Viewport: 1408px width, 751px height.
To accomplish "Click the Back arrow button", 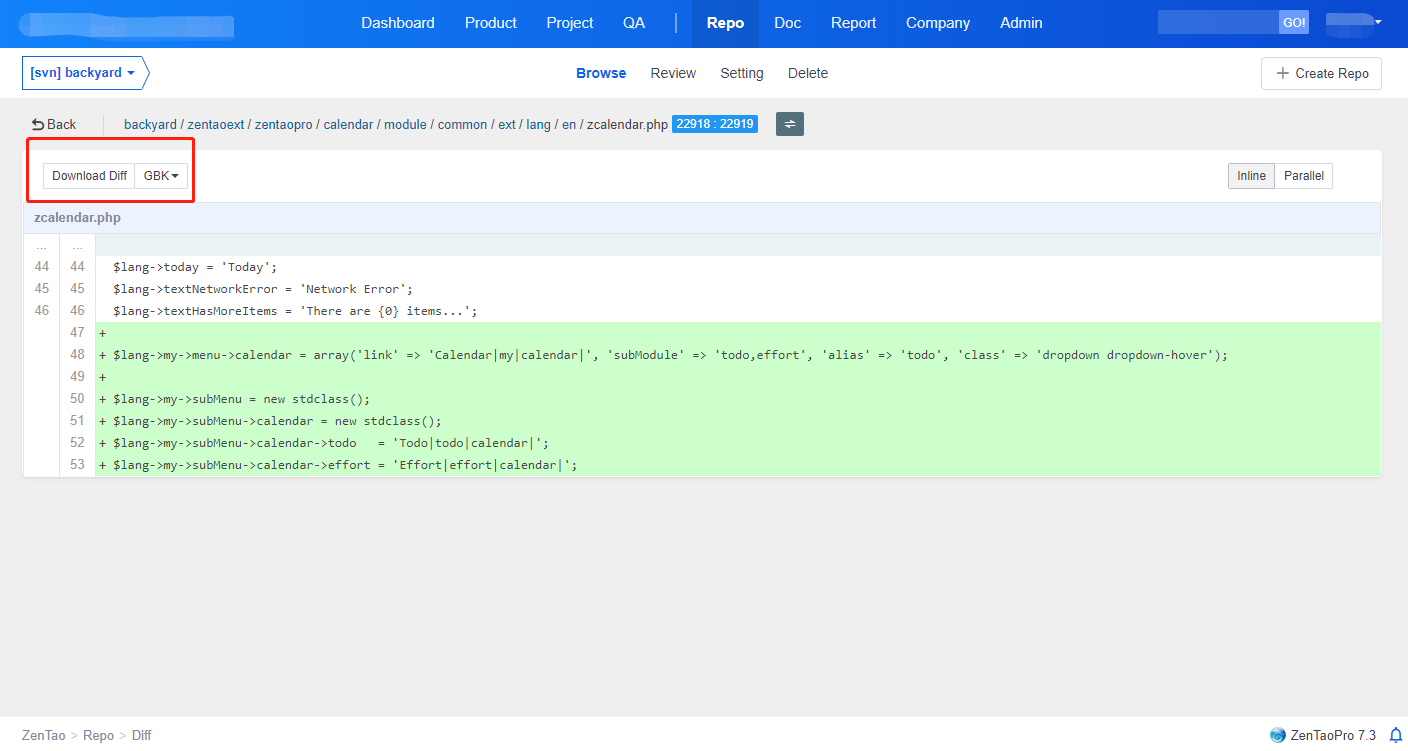I will coord(54,124).
